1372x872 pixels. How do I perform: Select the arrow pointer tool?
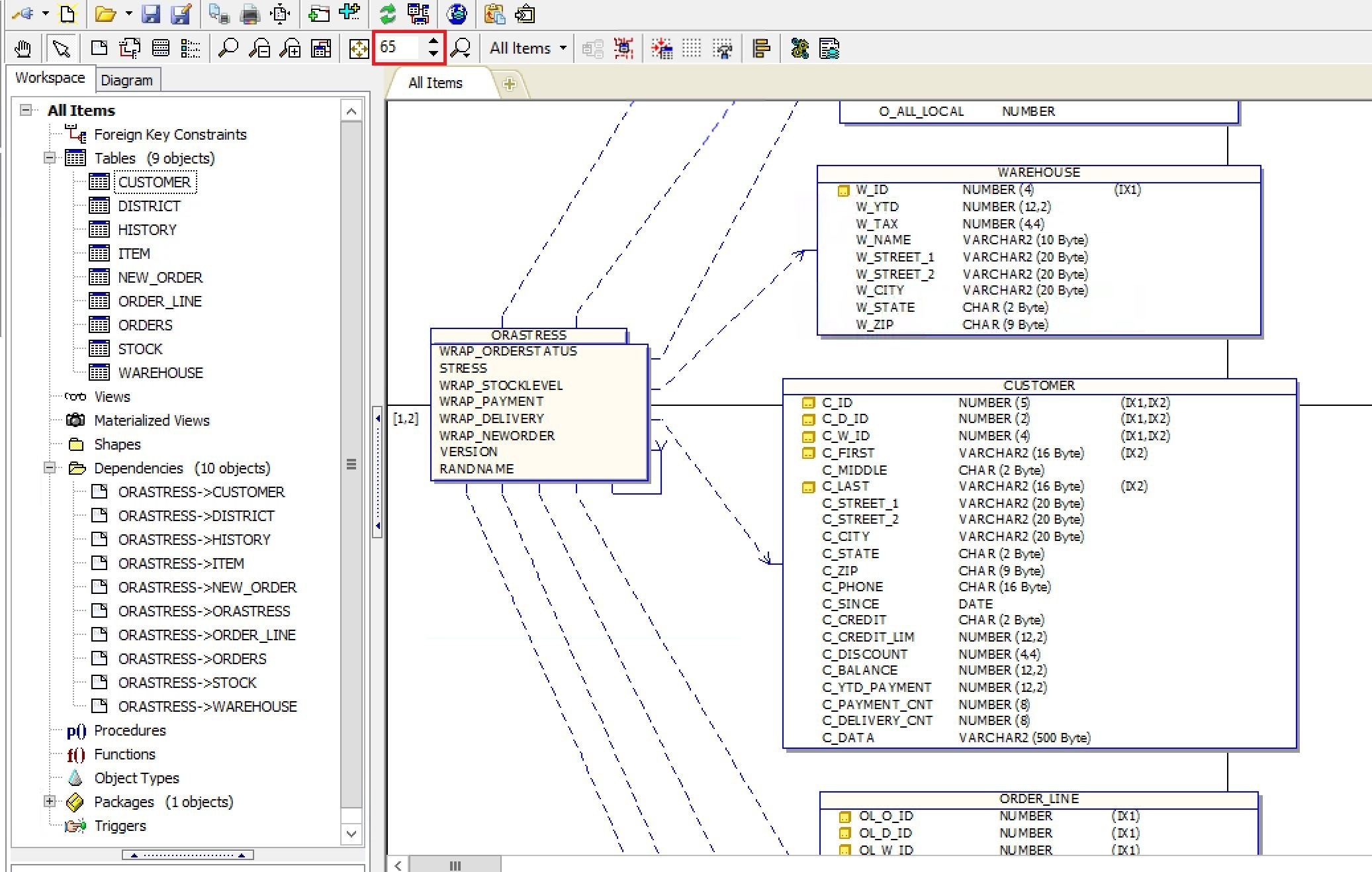[61, 48]
